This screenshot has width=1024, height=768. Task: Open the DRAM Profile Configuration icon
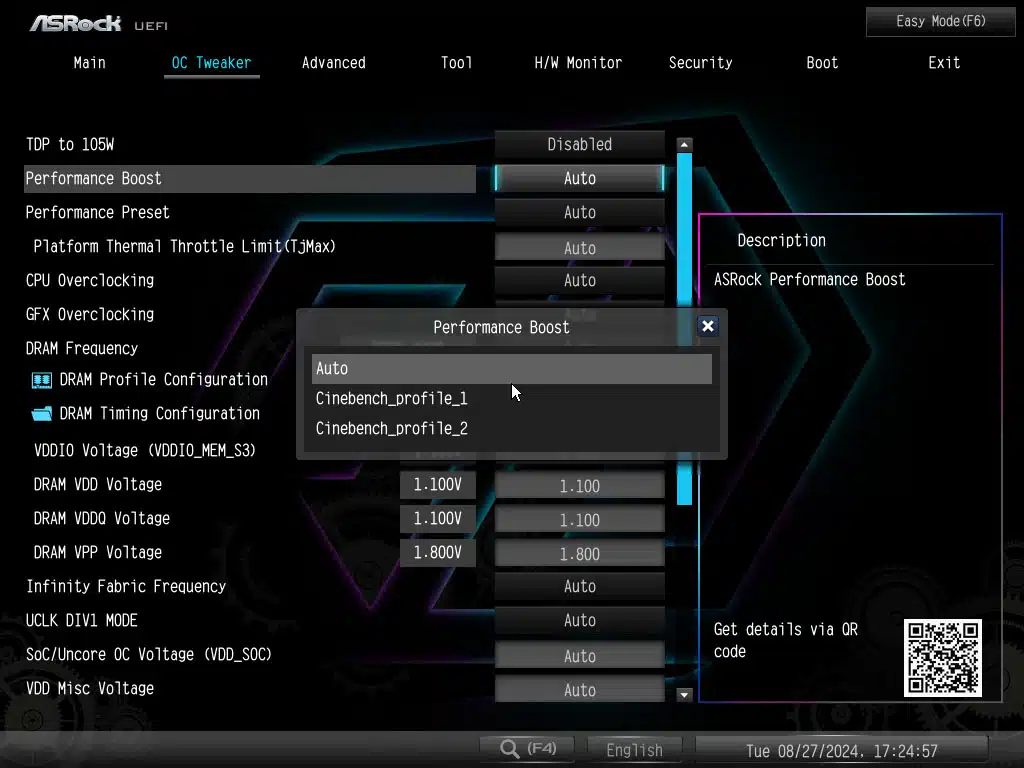tap(42, 380)
